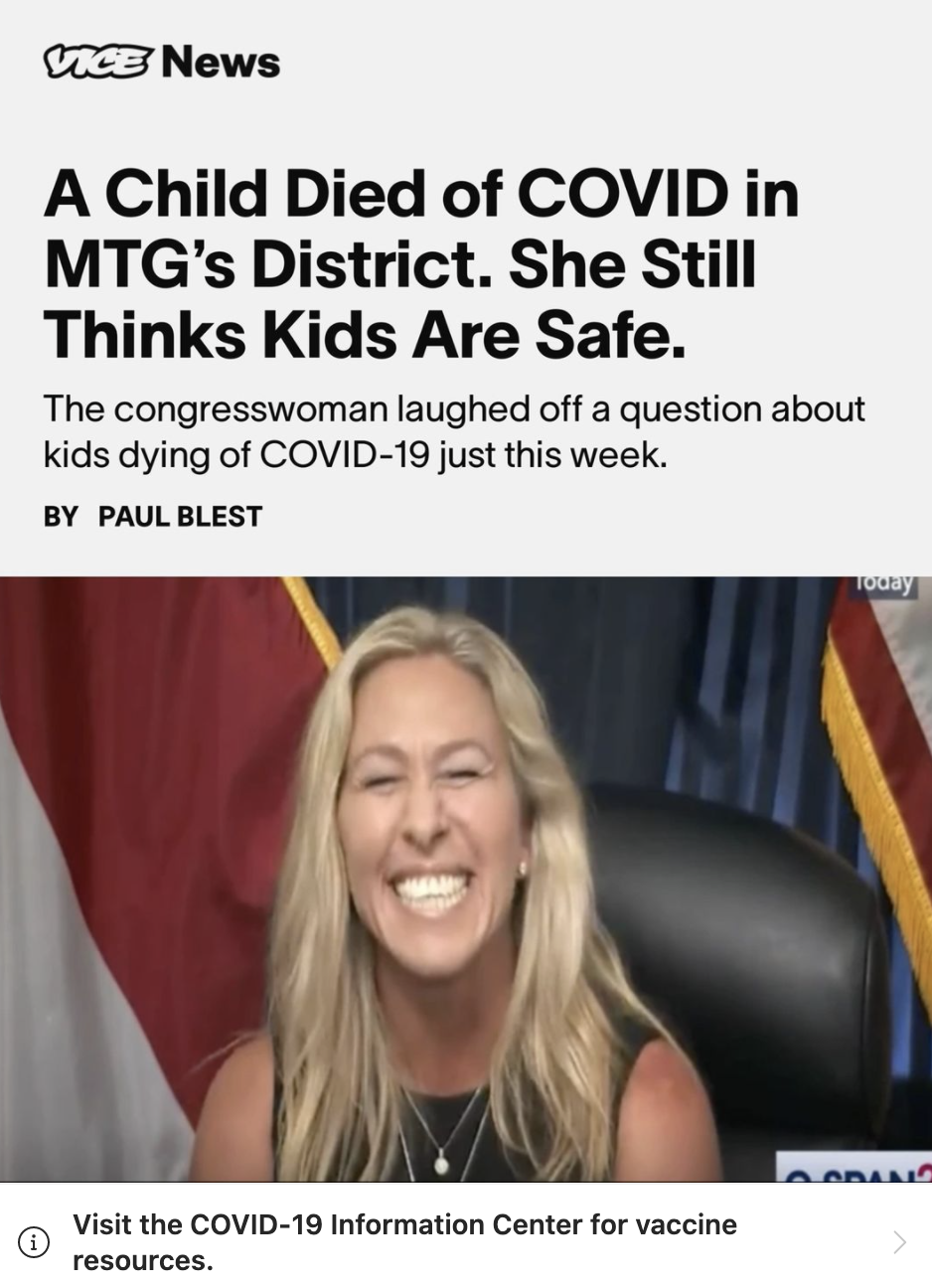Click the subheading "The congresswoman laughed off a question"
932x1288 pixels.
click(x=403, y=409)
